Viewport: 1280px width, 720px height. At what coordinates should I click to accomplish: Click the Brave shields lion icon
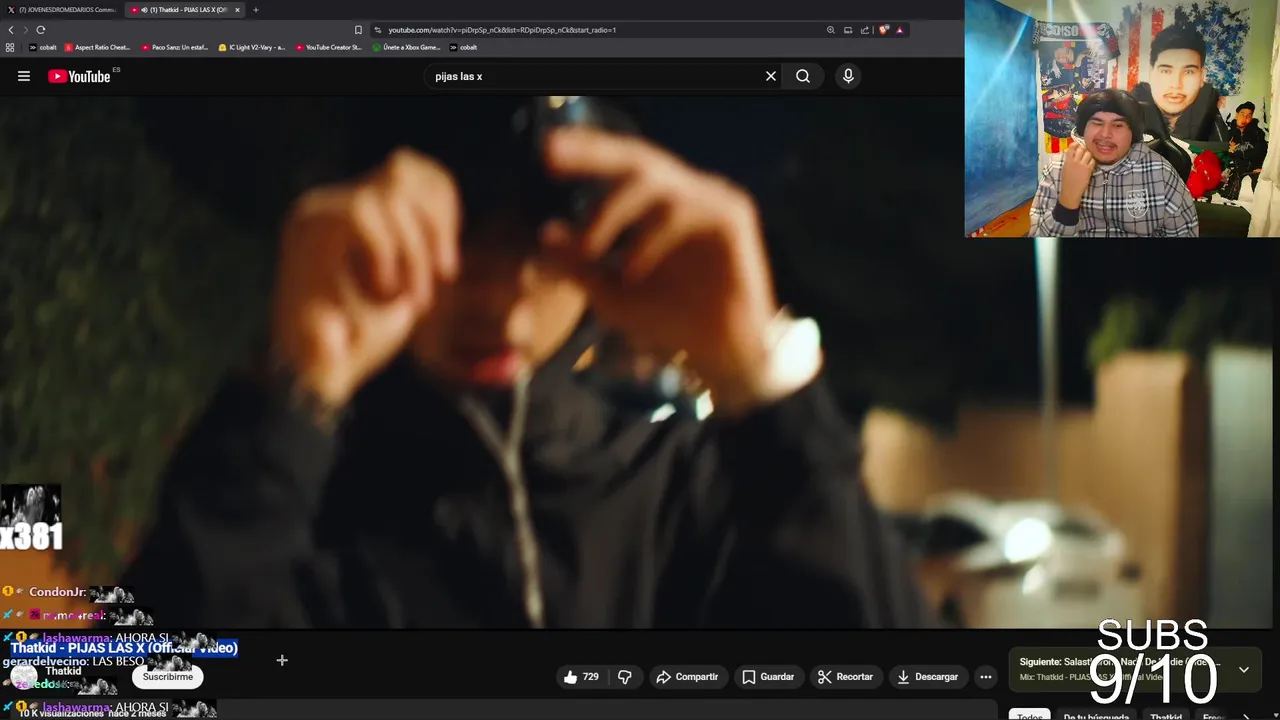point(884,30)
